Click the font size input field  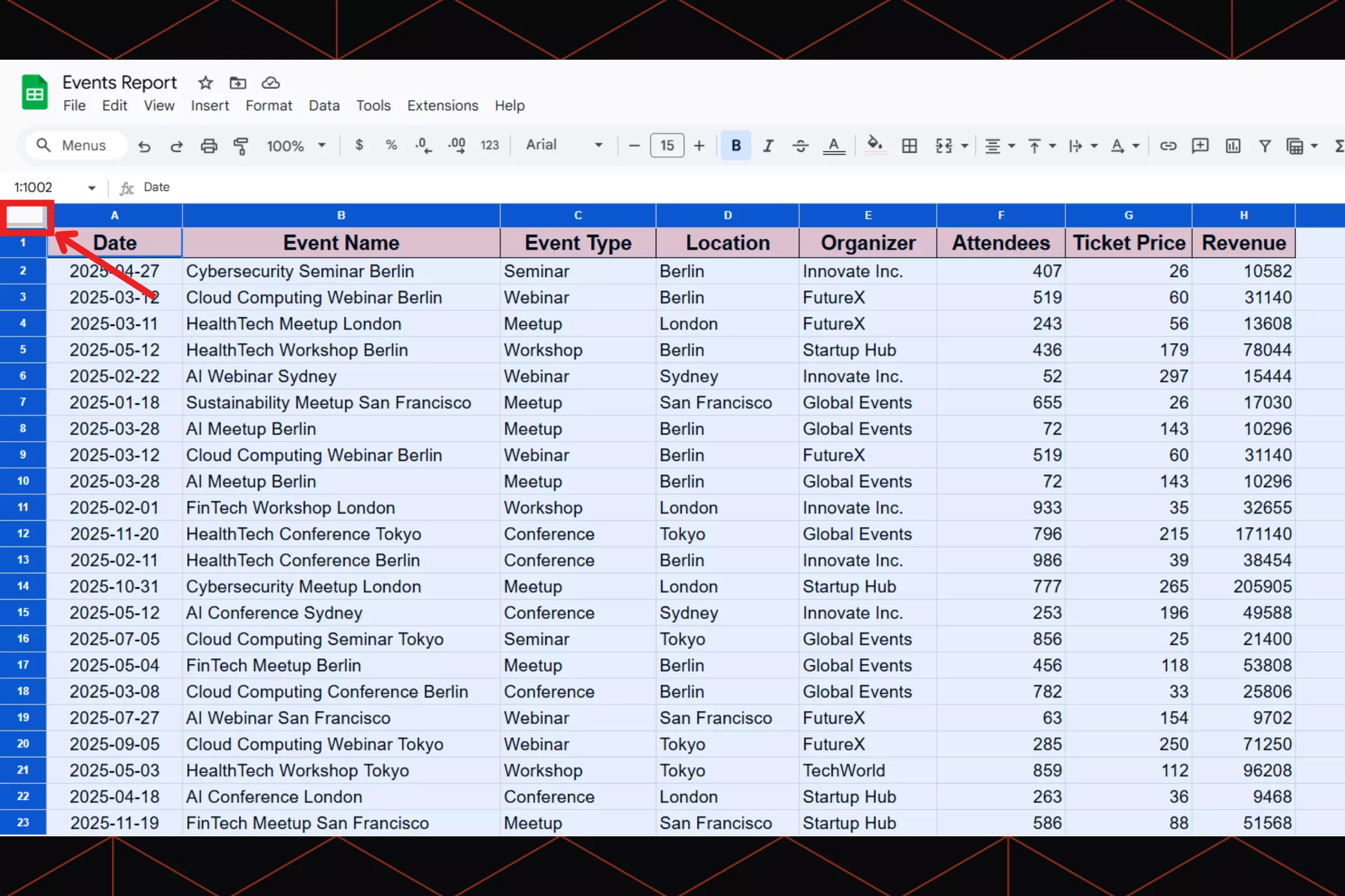pyautogui.click(x=667, y=146)
